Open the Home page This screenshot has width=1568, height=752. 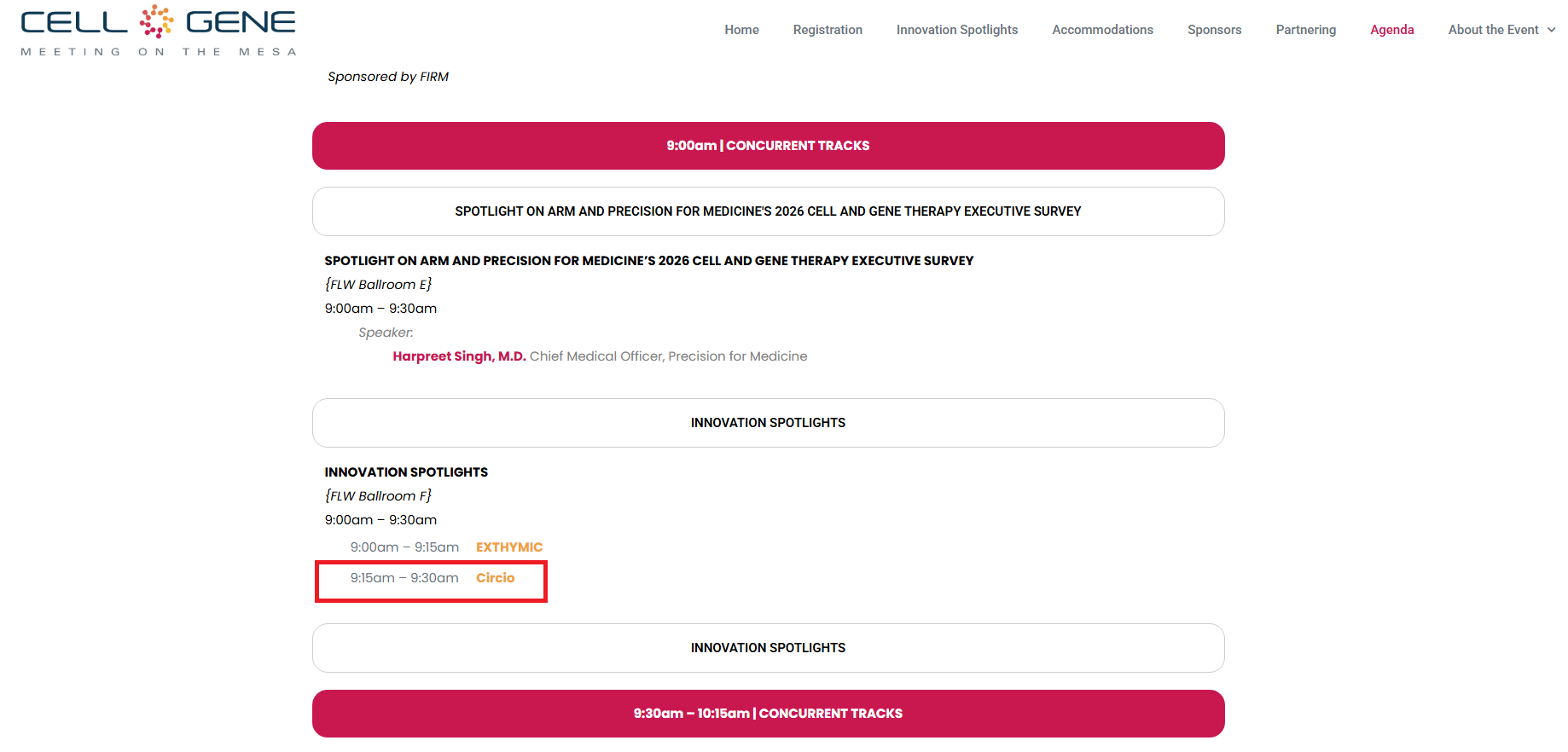tap(741, 30)
